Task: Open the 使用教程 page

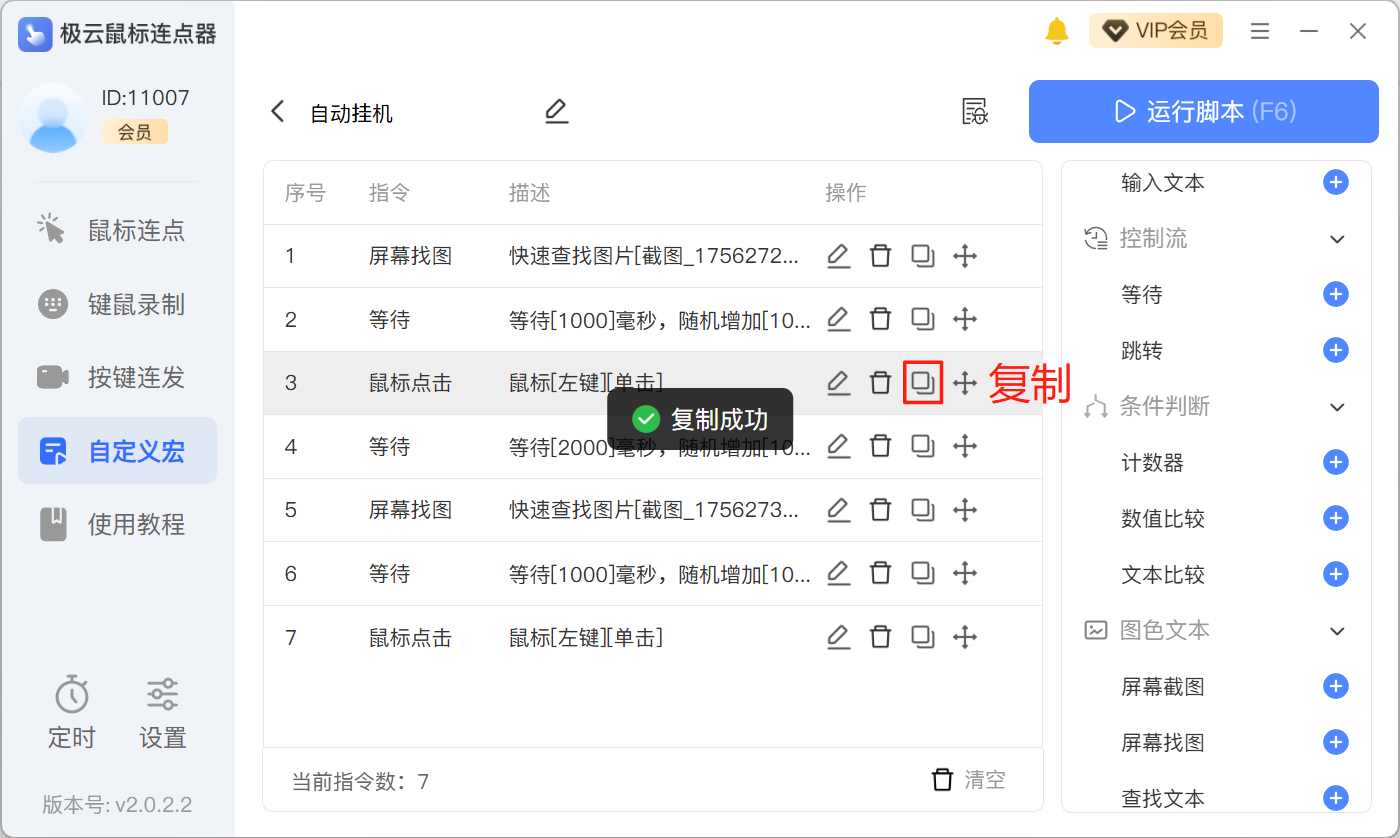Action: tap(117, 524)
